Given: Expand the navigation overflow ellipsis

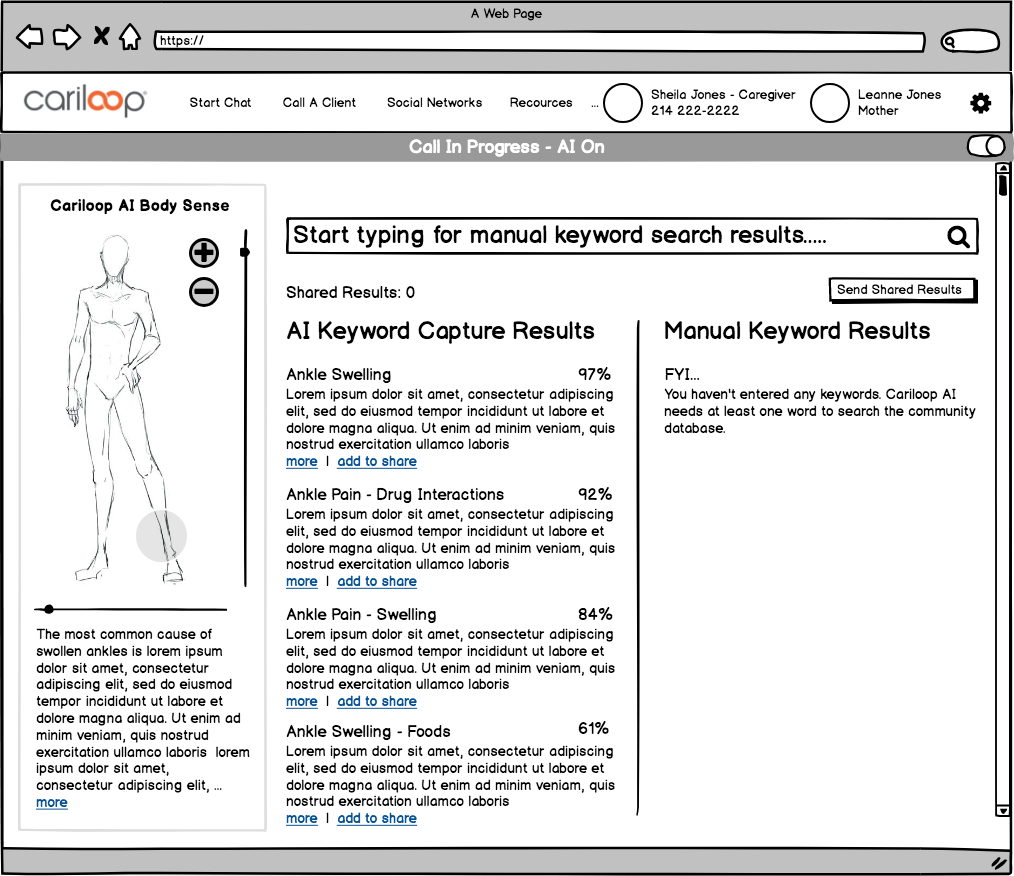Looking at the screenshot, I should pos(595,103).
